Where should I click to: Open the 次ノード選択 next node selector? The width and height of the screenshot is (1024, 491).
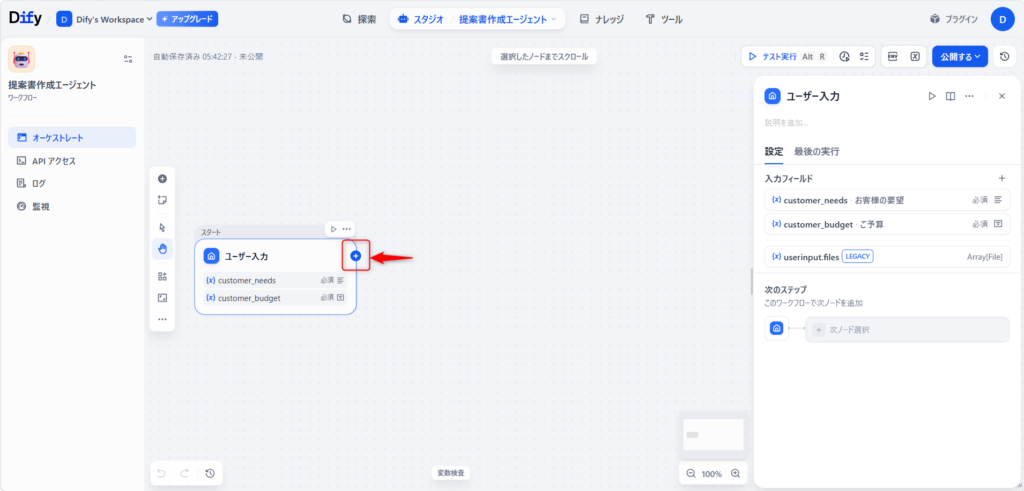pos(907,329)
